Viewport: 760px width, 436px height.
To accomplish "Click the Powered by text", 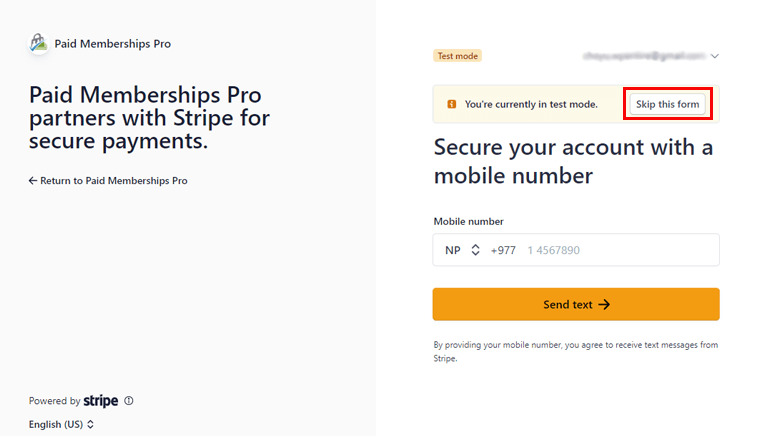I will [54, 401].
